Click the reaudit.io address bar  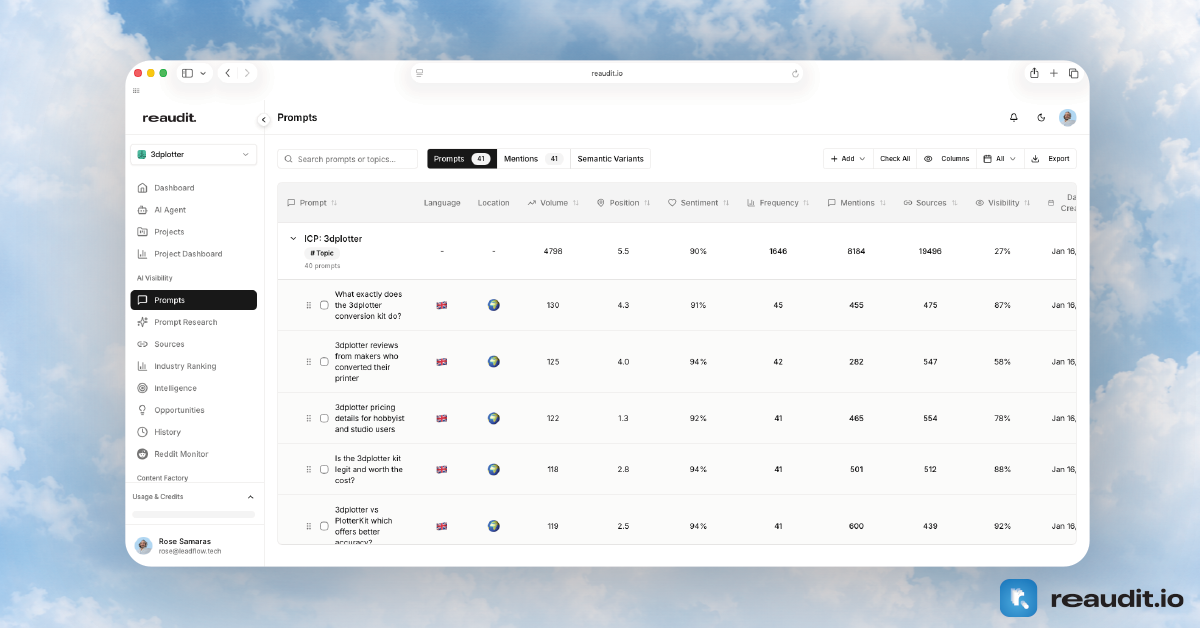(608, 73)
